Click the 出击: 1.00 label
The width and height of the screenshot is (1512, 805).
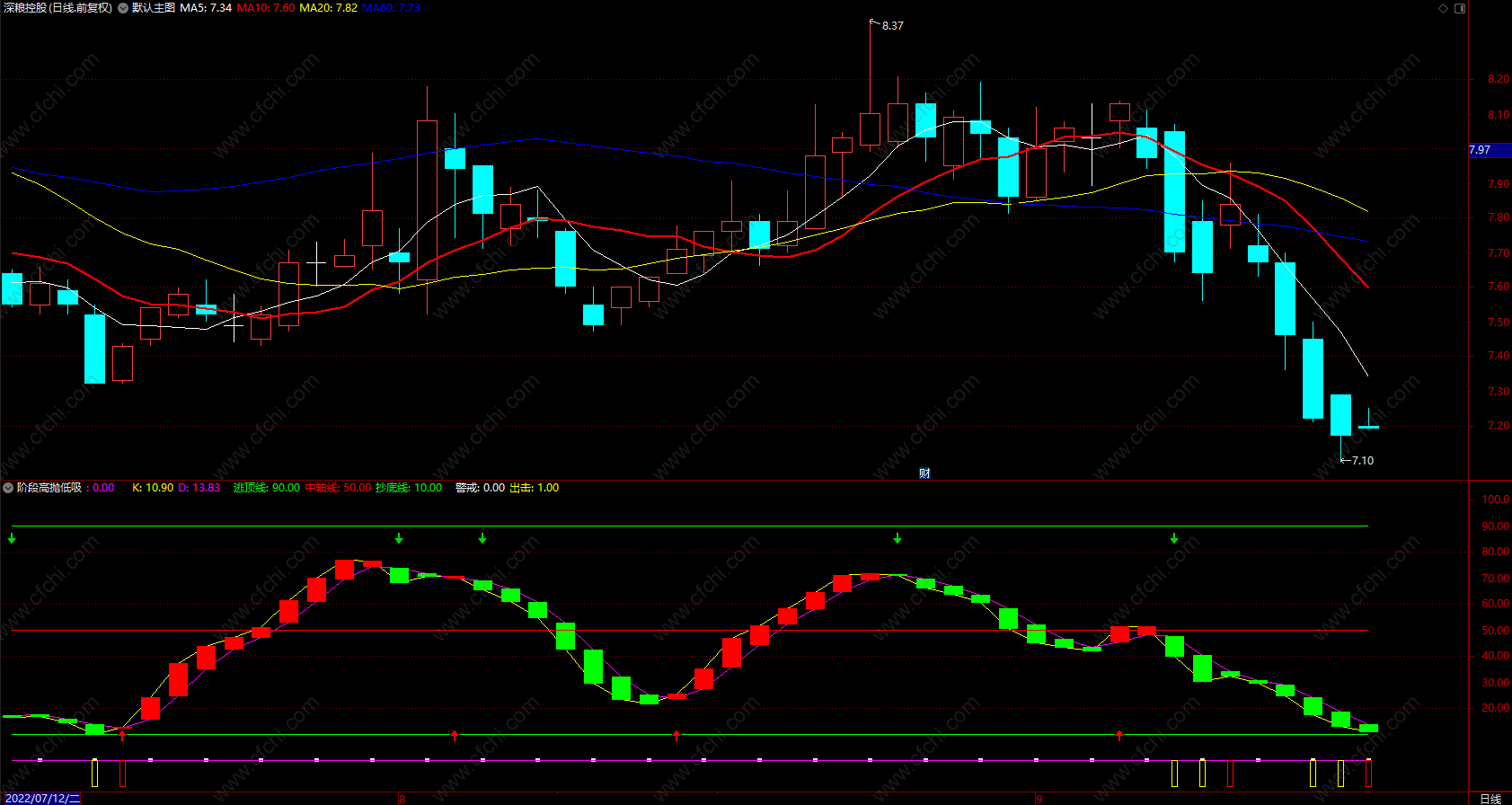[534, 488]
